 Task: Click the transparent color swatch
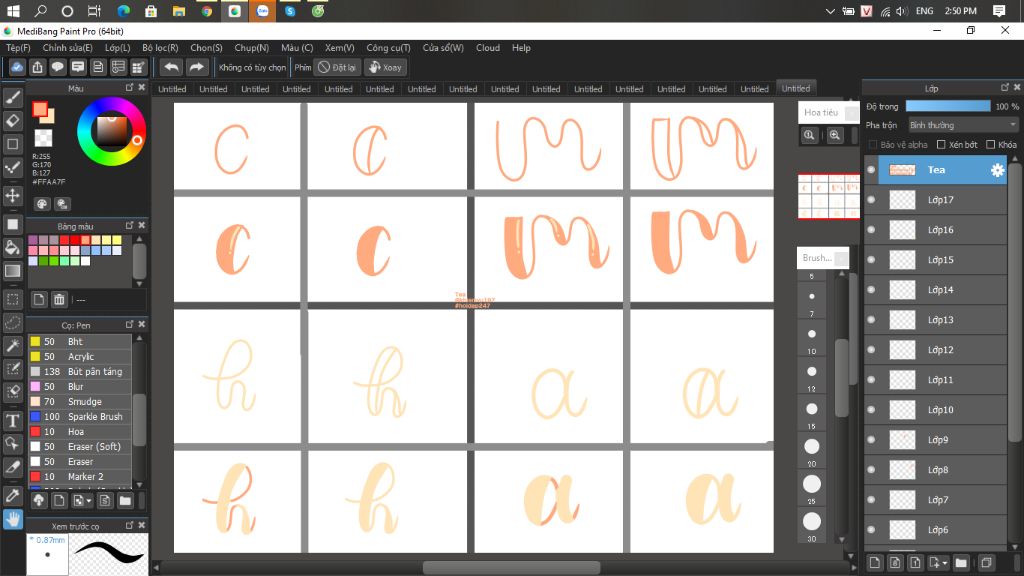click(43, 138)
